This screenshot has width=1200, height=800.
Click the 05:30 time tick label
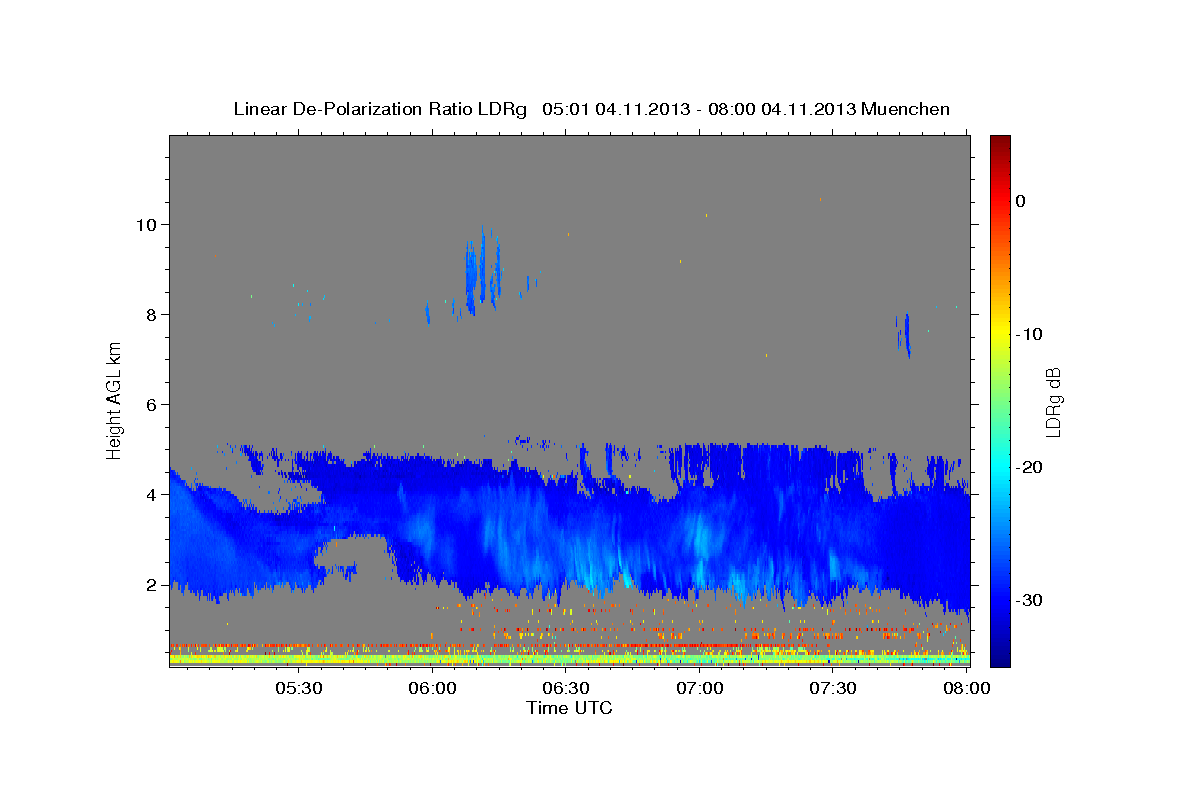[x=299, y=689]
